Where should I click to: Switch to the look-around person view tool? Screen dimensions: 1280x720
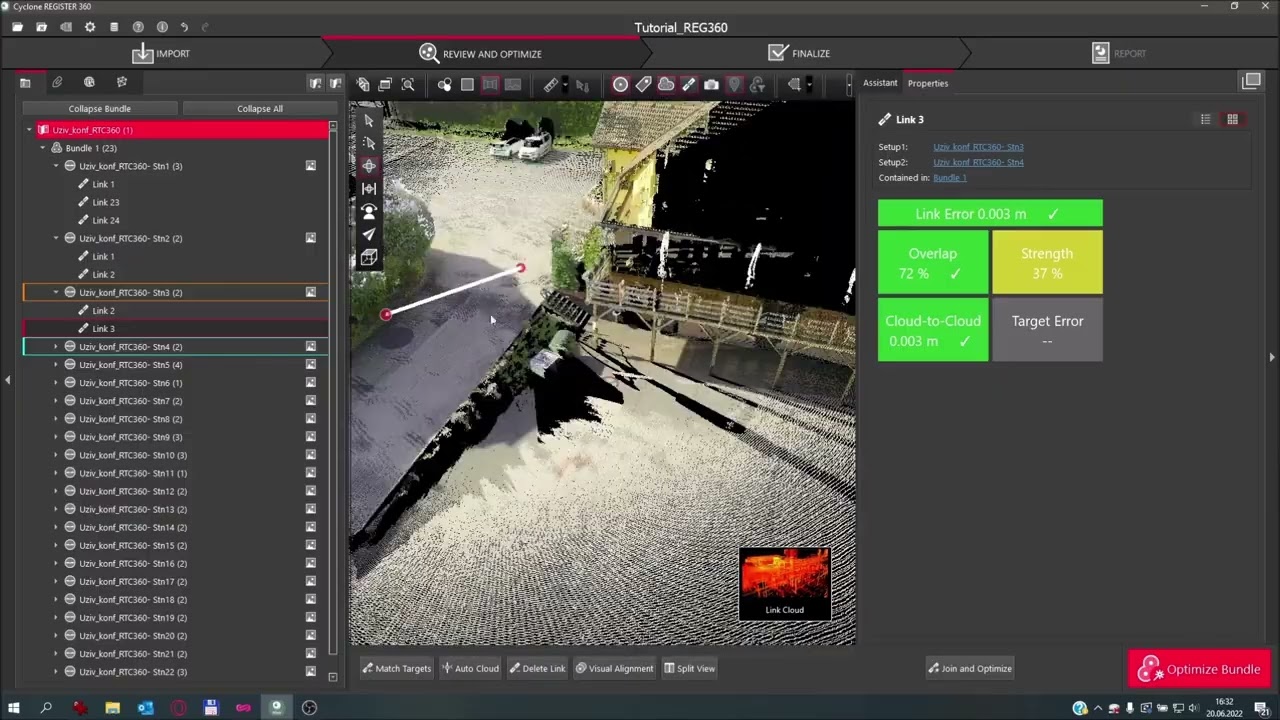tap(369, 212)
